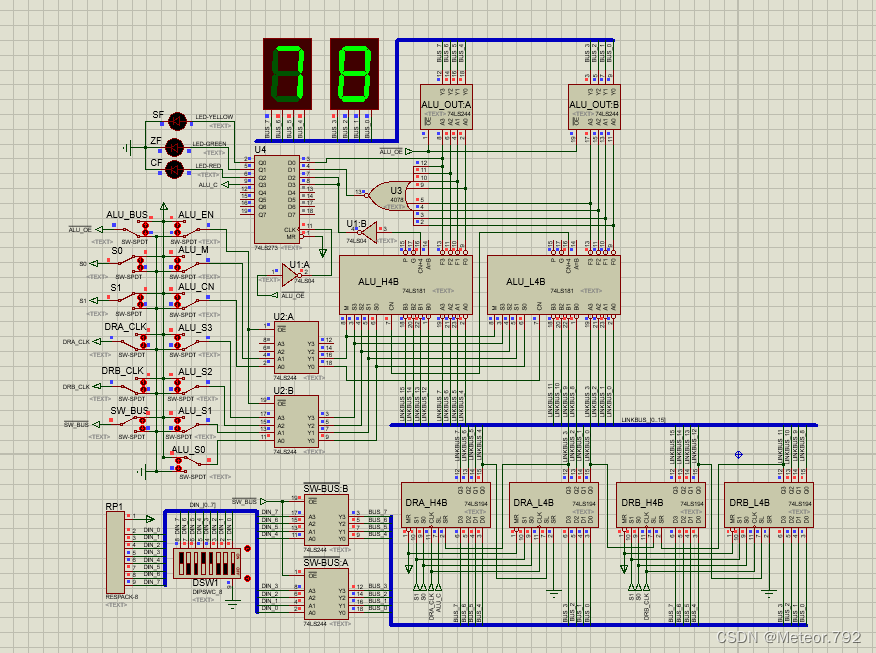Click the LINKBUS_[0..15] bus label
Image resolution: width=876 pixels, height=653 pixels.
click(644, 420)
